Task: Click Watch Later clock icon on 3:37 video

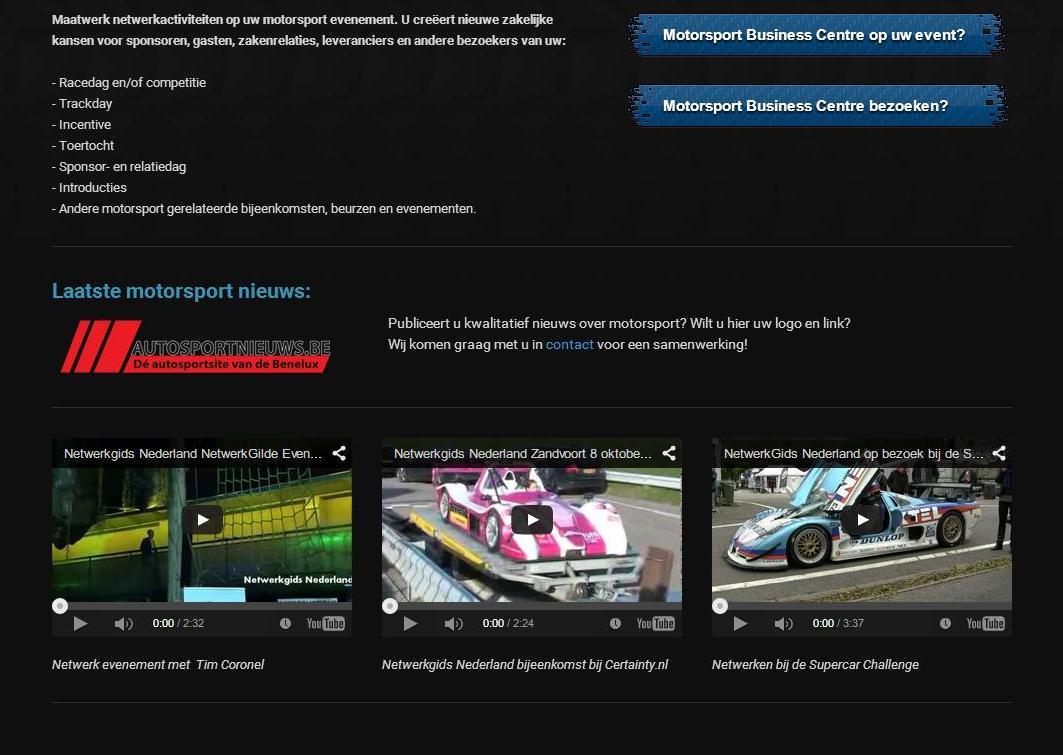Action: (x=946, y=624)
